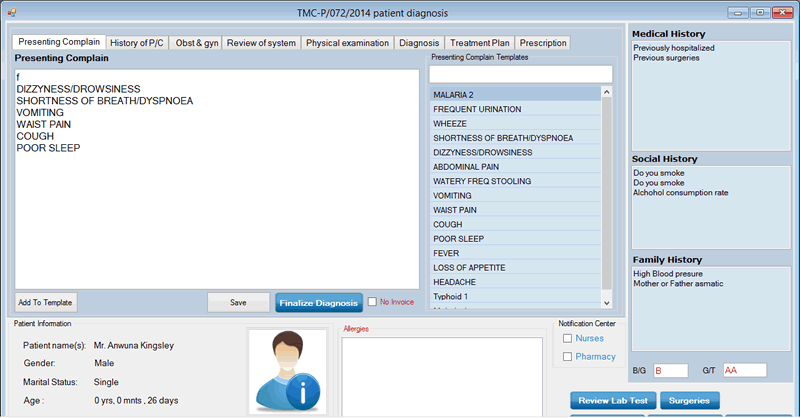This screenshot has width=800, height=418.
Task: Click the patient avatar info picture
Action: [x=288, y=371]
